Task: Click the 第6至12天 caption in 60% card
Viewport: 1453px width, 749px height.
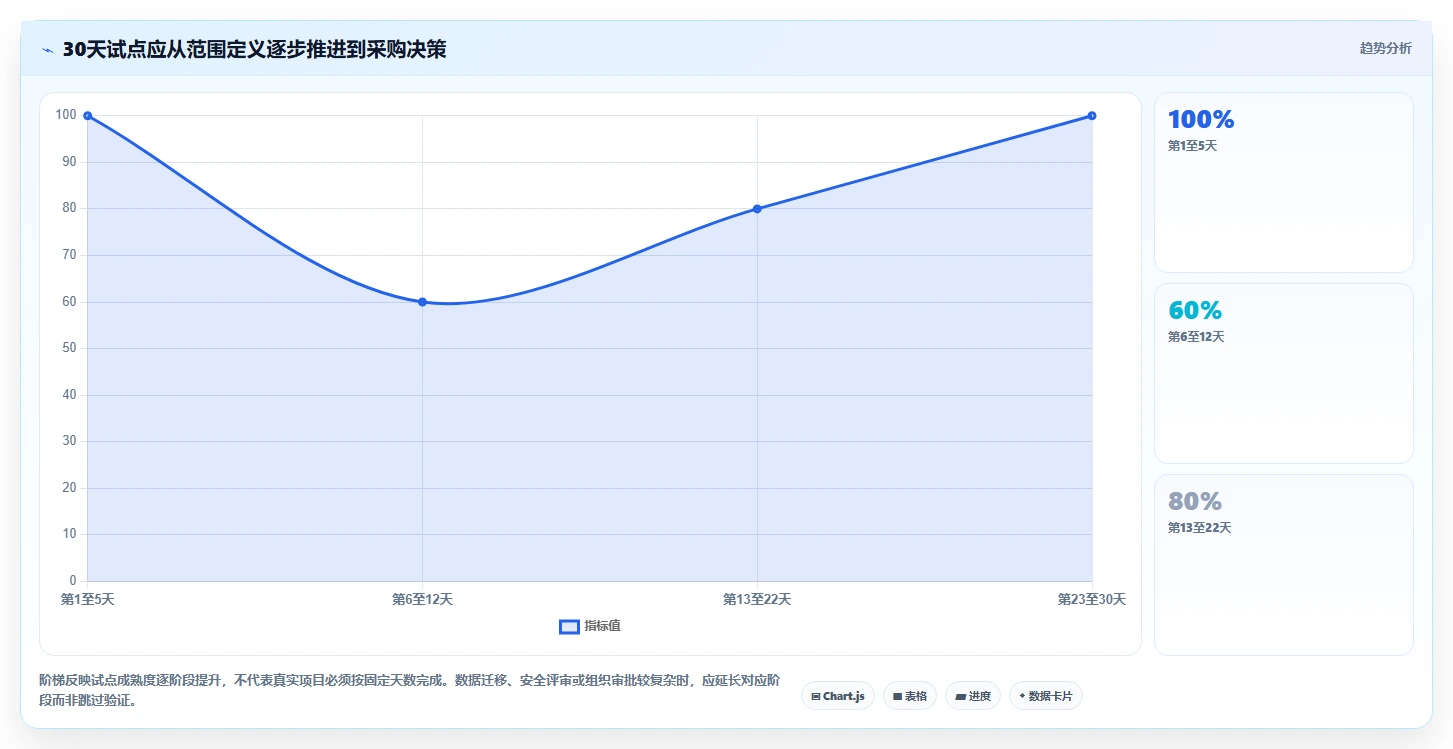Action: (x=1196, y=337)
